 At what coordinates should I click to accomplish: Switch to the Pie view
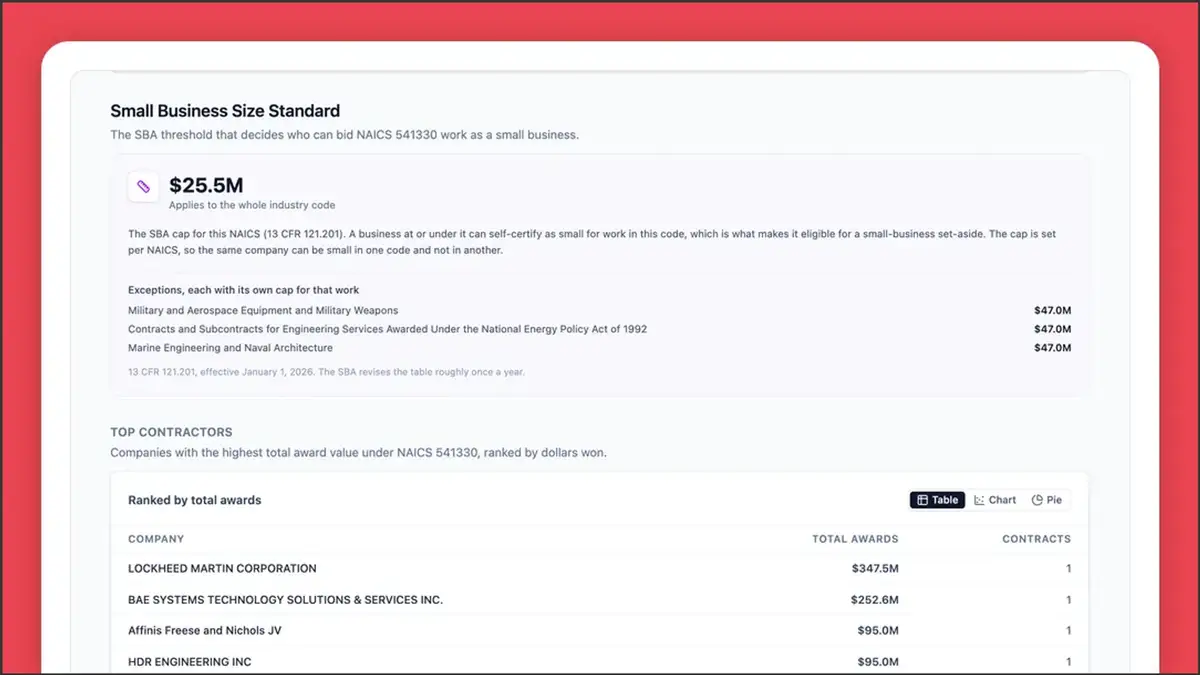1047,500
